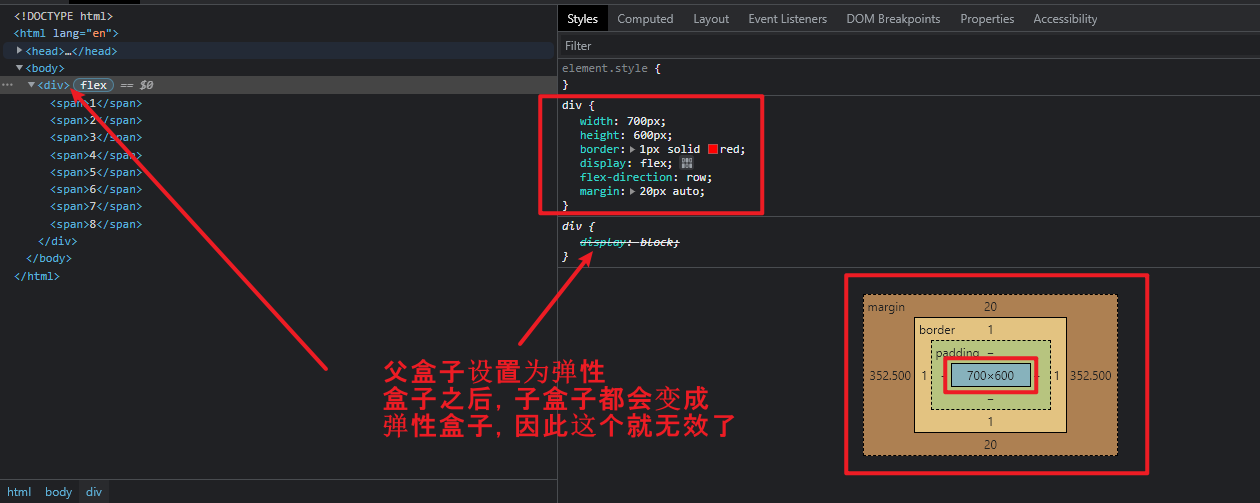Click the padding label in box model
1260x503 pixels.
tap(957, 353)
